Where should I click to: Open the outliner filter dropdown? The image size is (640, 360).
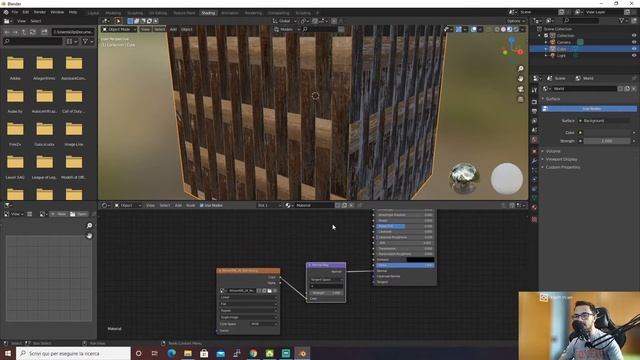pos(624,20)
